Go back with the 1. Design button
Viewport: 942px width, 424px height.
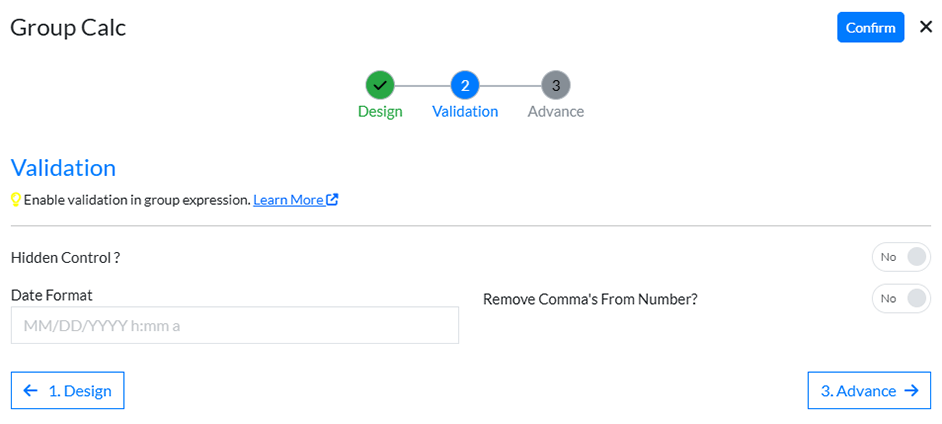click(x=68, y=391)
